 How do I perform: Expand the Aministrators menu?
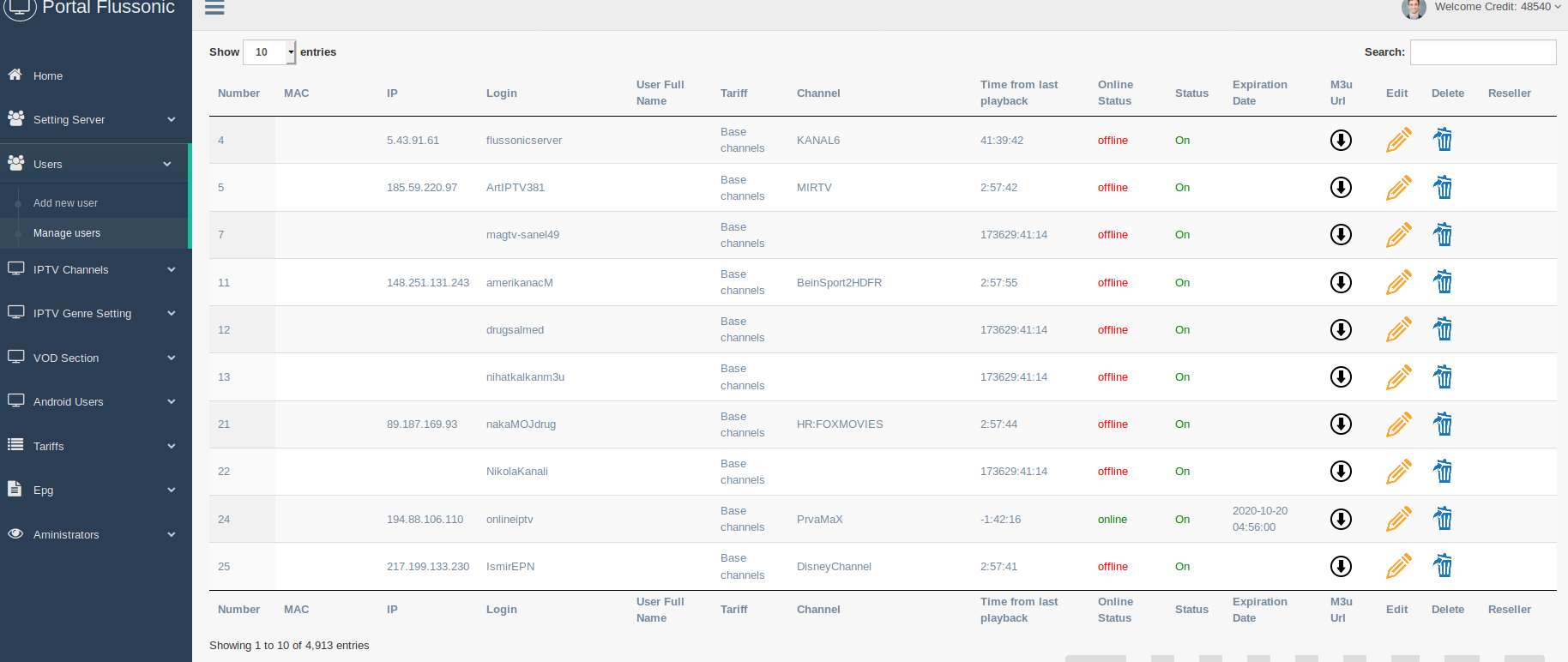click(x=94, y=534)
